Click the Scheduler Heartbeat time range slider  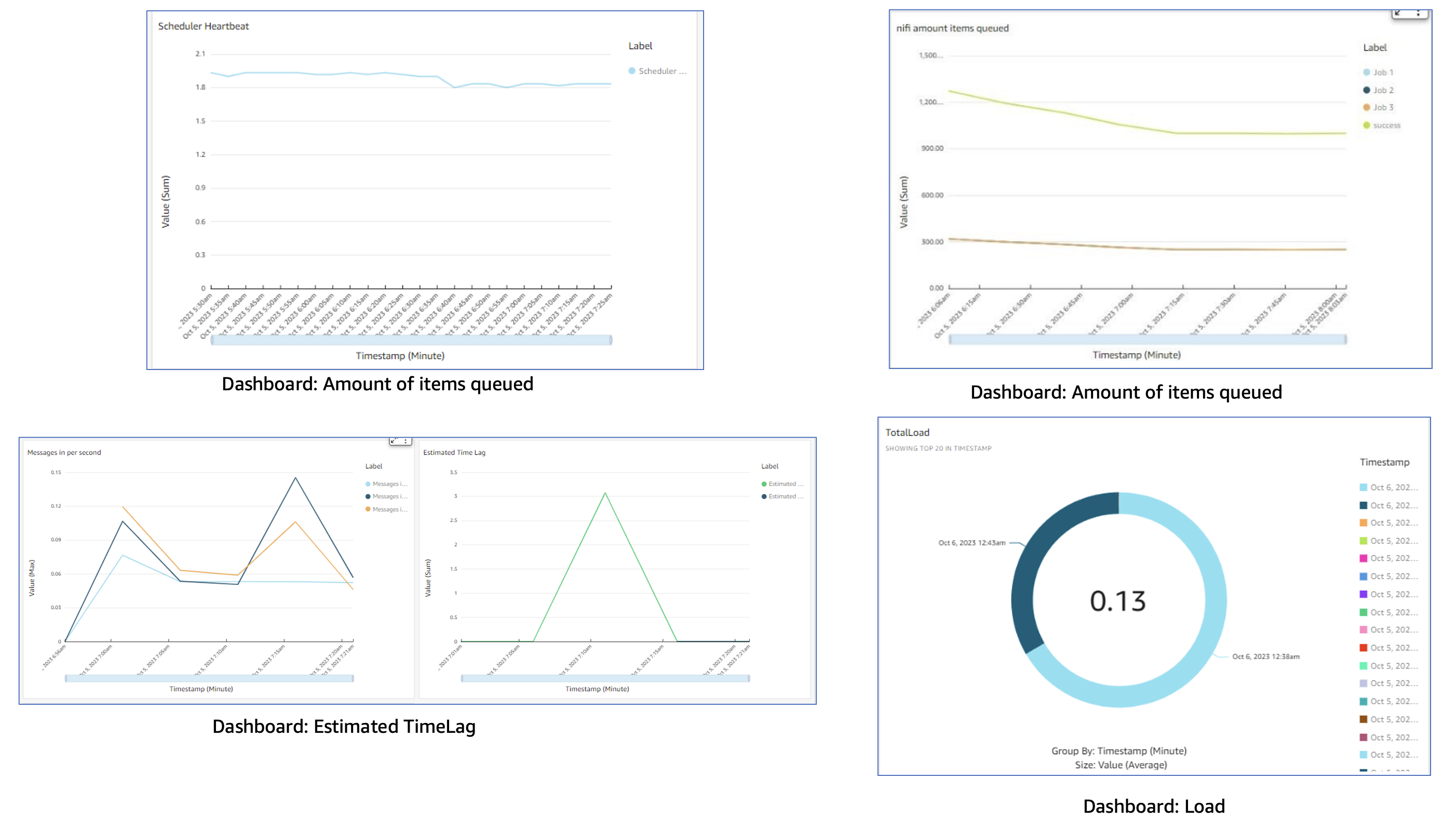(x=411, y=340)
